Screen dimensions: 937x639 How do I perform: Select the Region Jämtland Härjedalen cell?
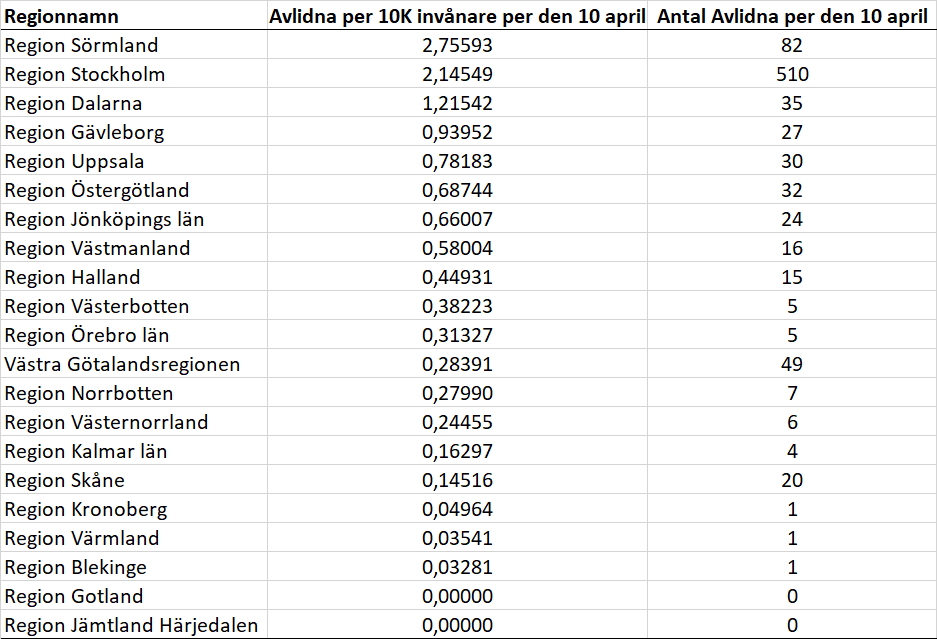click(x=132, y=625)
